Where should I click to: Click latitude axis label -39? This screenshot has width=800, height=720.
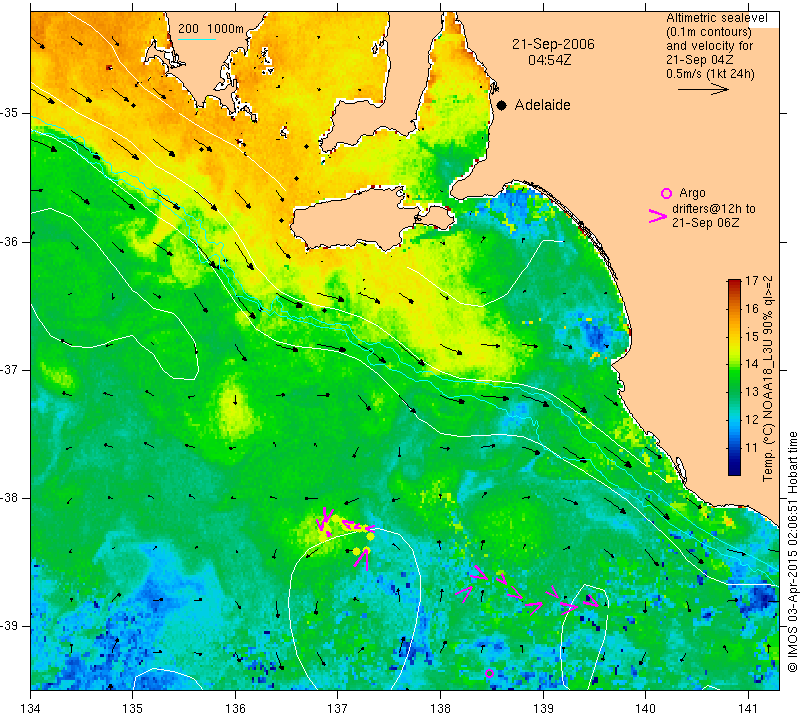(x=10, y=626)
